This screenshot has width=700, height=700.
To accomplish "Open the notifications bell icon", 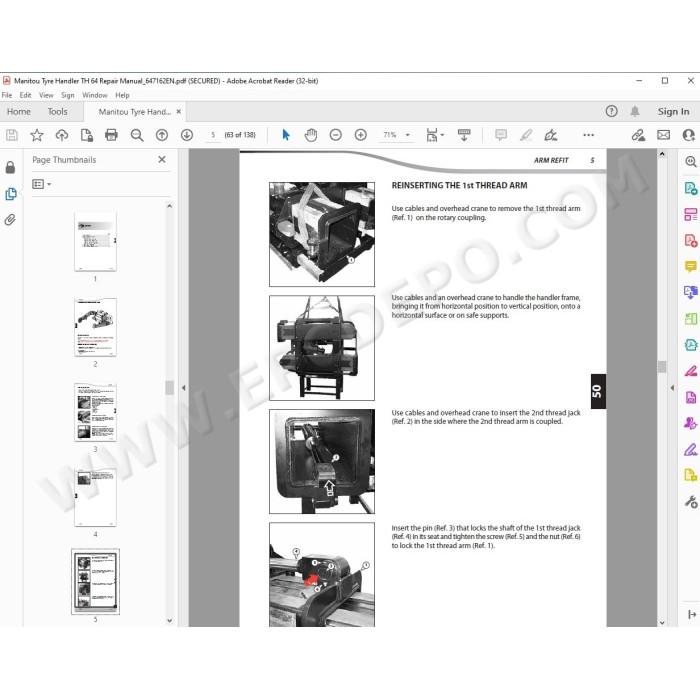I will pyautogui.click(x=635, y=111).
